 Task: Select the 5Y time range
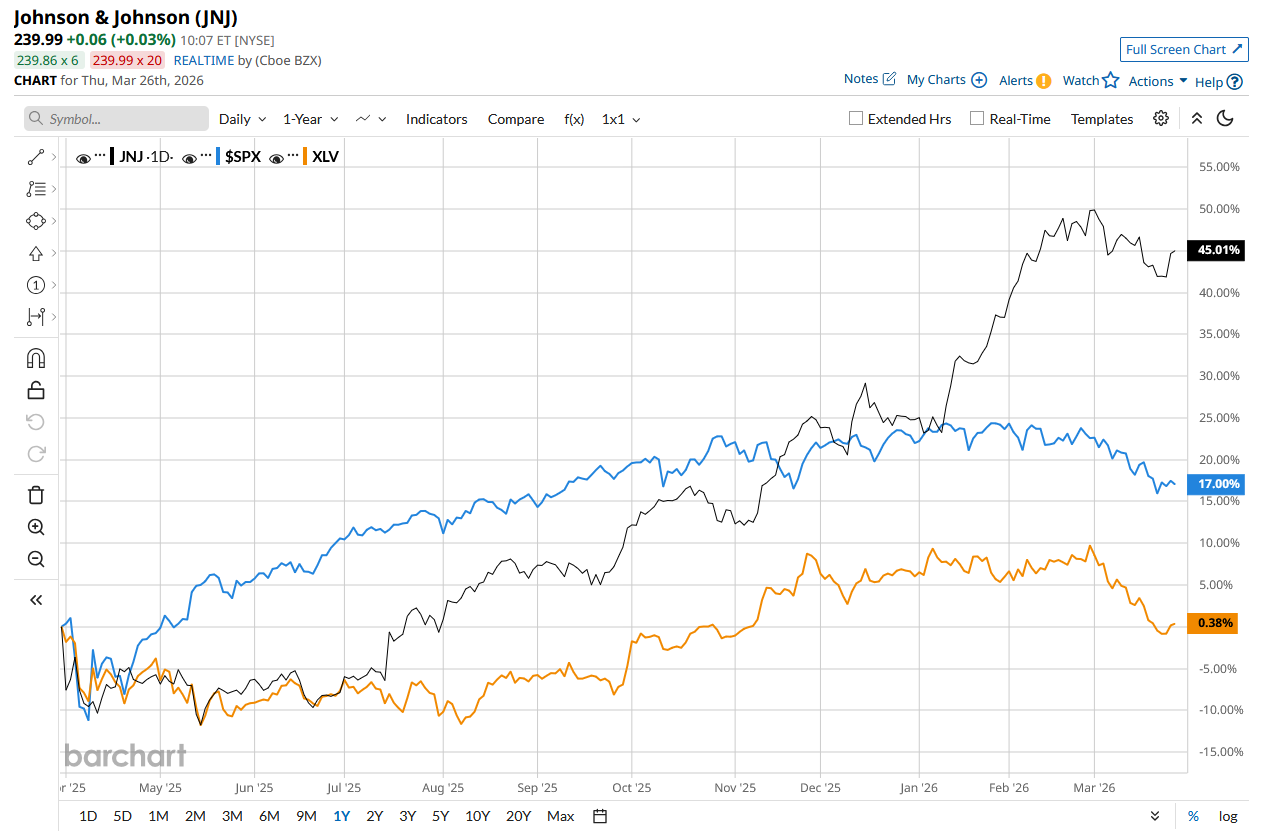tap(440, 816)
